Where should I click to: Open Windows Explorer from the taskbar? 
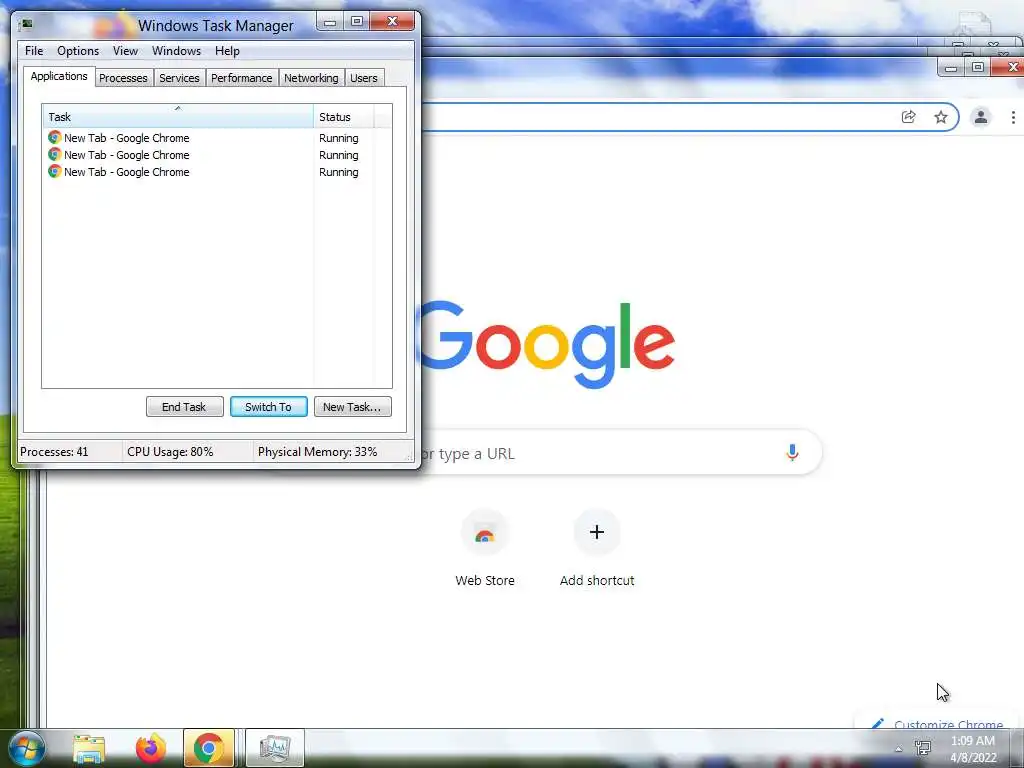point(89,748)
